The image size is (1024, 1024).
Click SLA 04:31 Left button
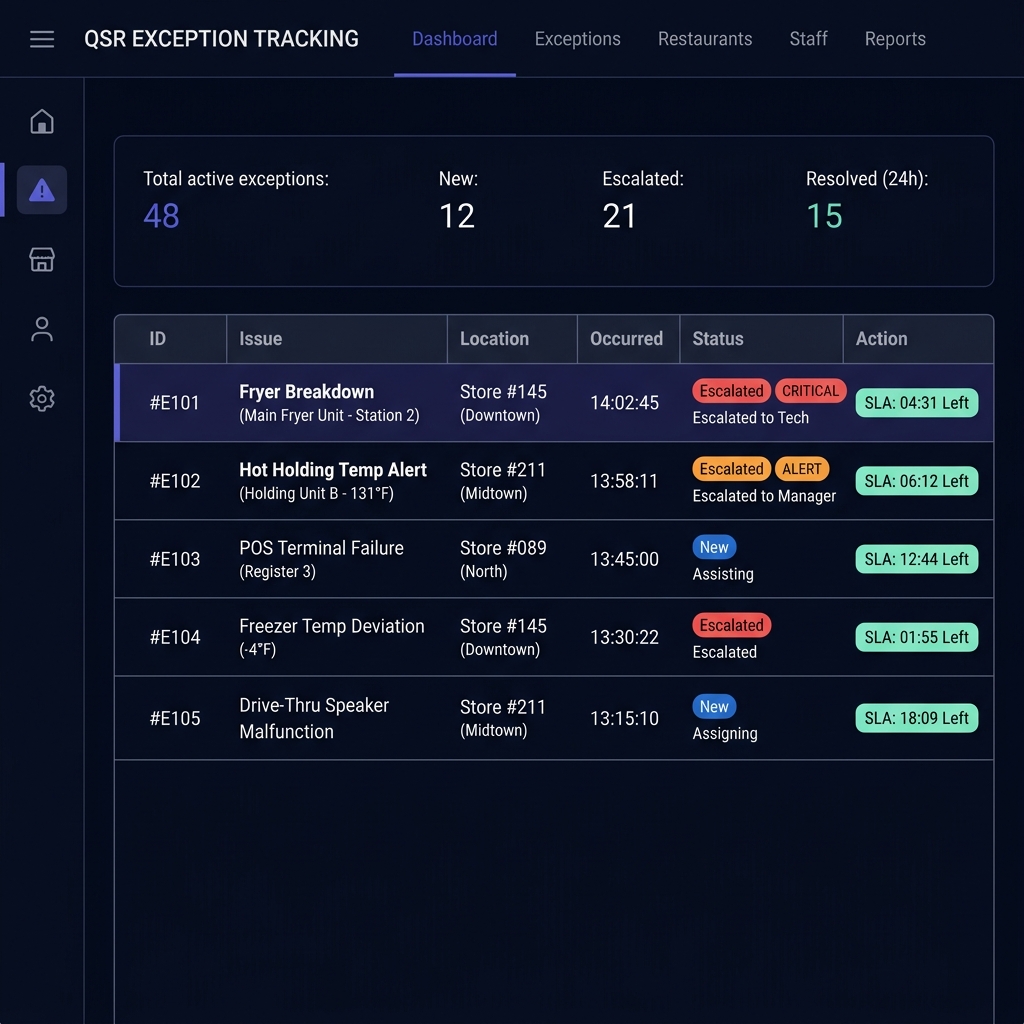click(916, 403)
